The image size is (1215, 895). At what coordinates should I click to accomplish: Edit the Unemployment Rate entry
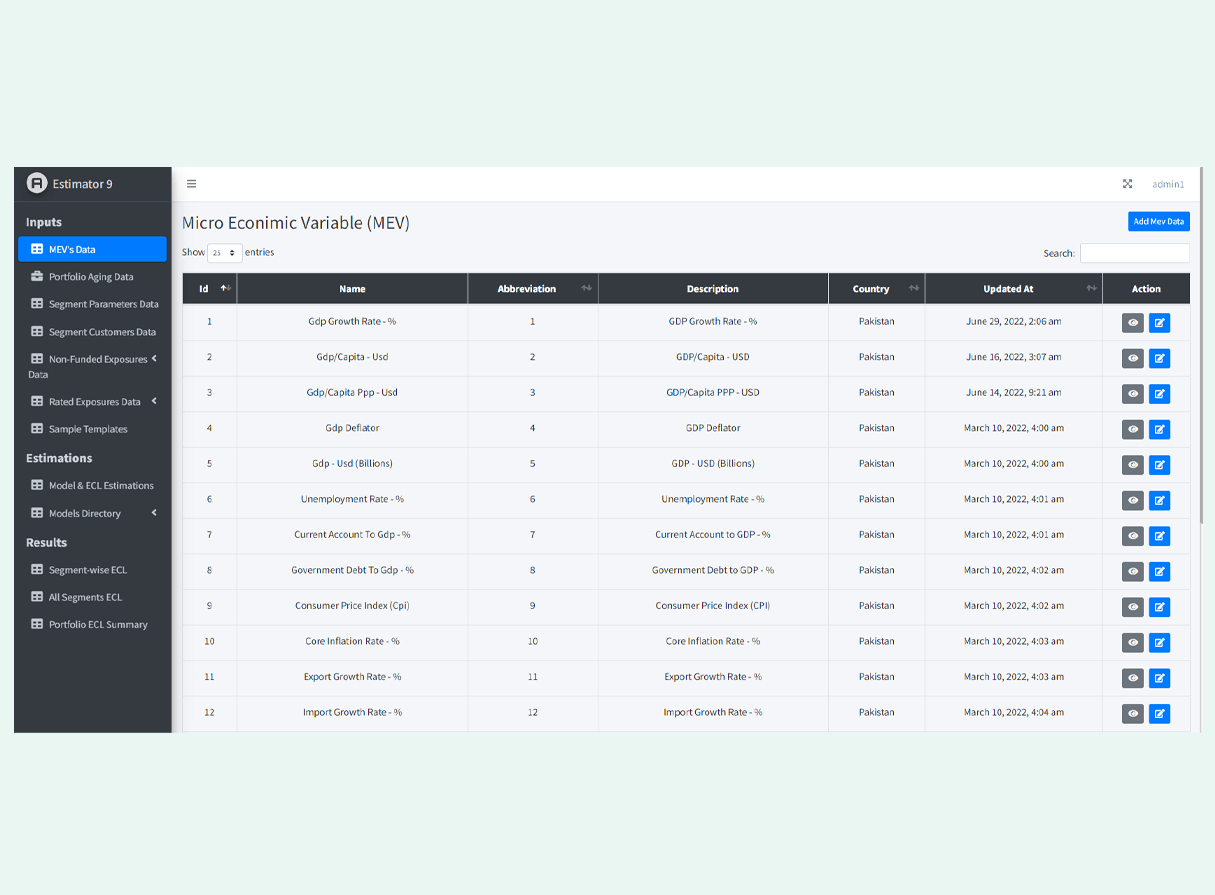point(1159,500)
